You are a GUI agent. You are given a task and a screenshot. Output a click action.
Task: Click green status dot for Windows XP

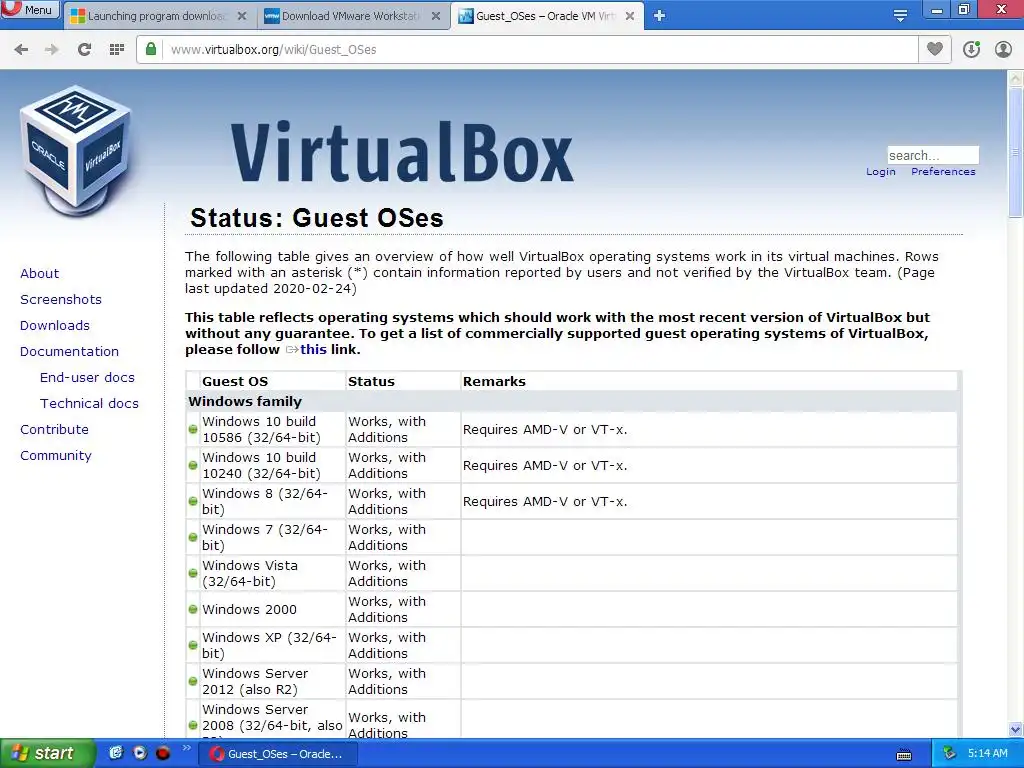(x=193, y=645)
